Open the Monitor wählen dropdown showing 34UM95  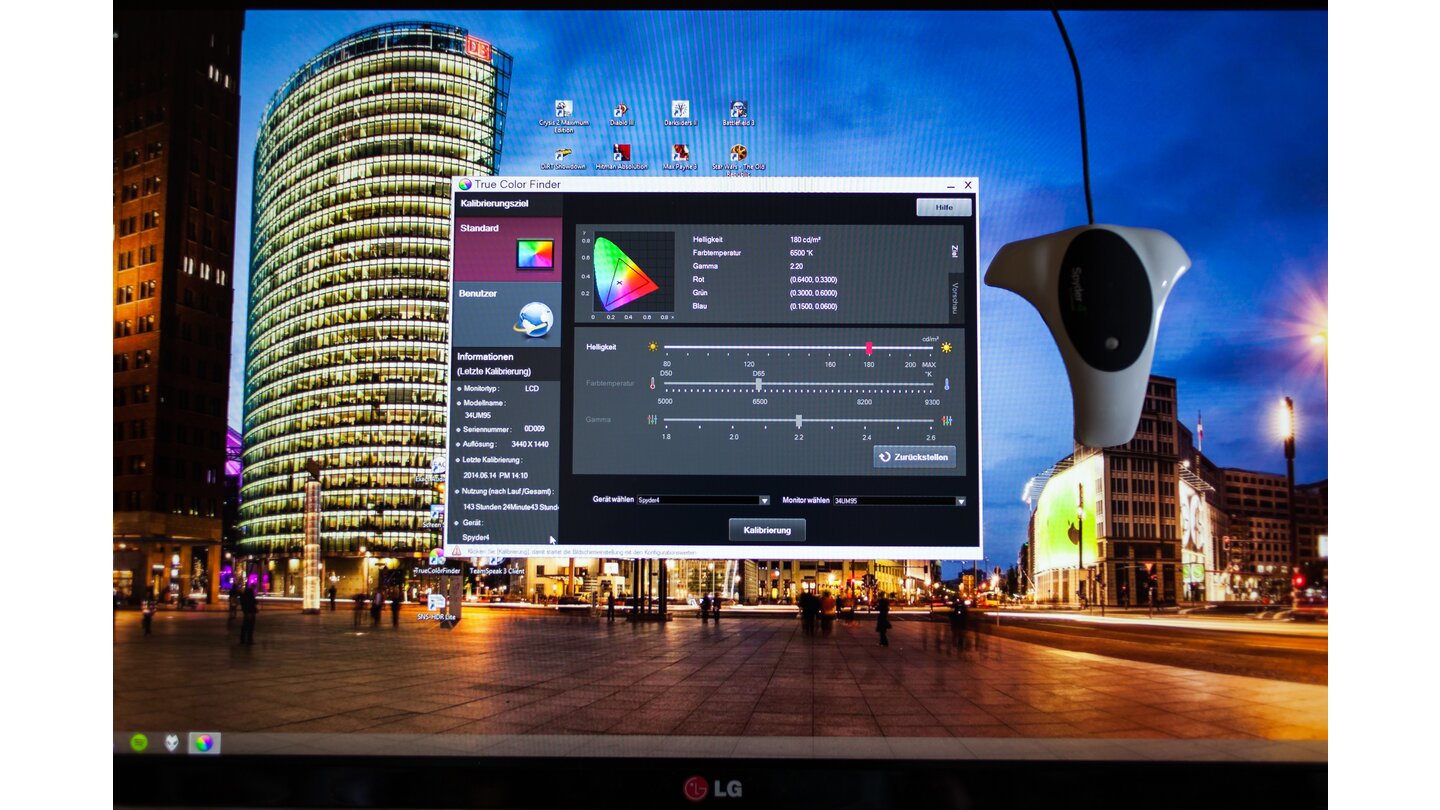899,501
